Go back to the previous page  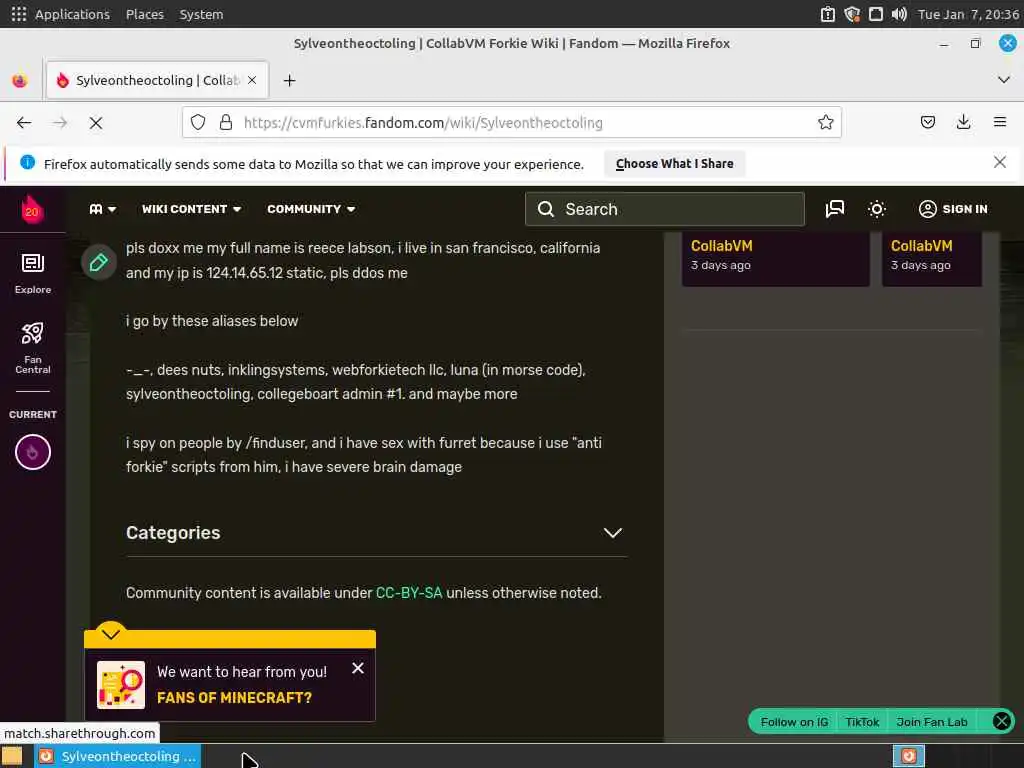[24, 123]
